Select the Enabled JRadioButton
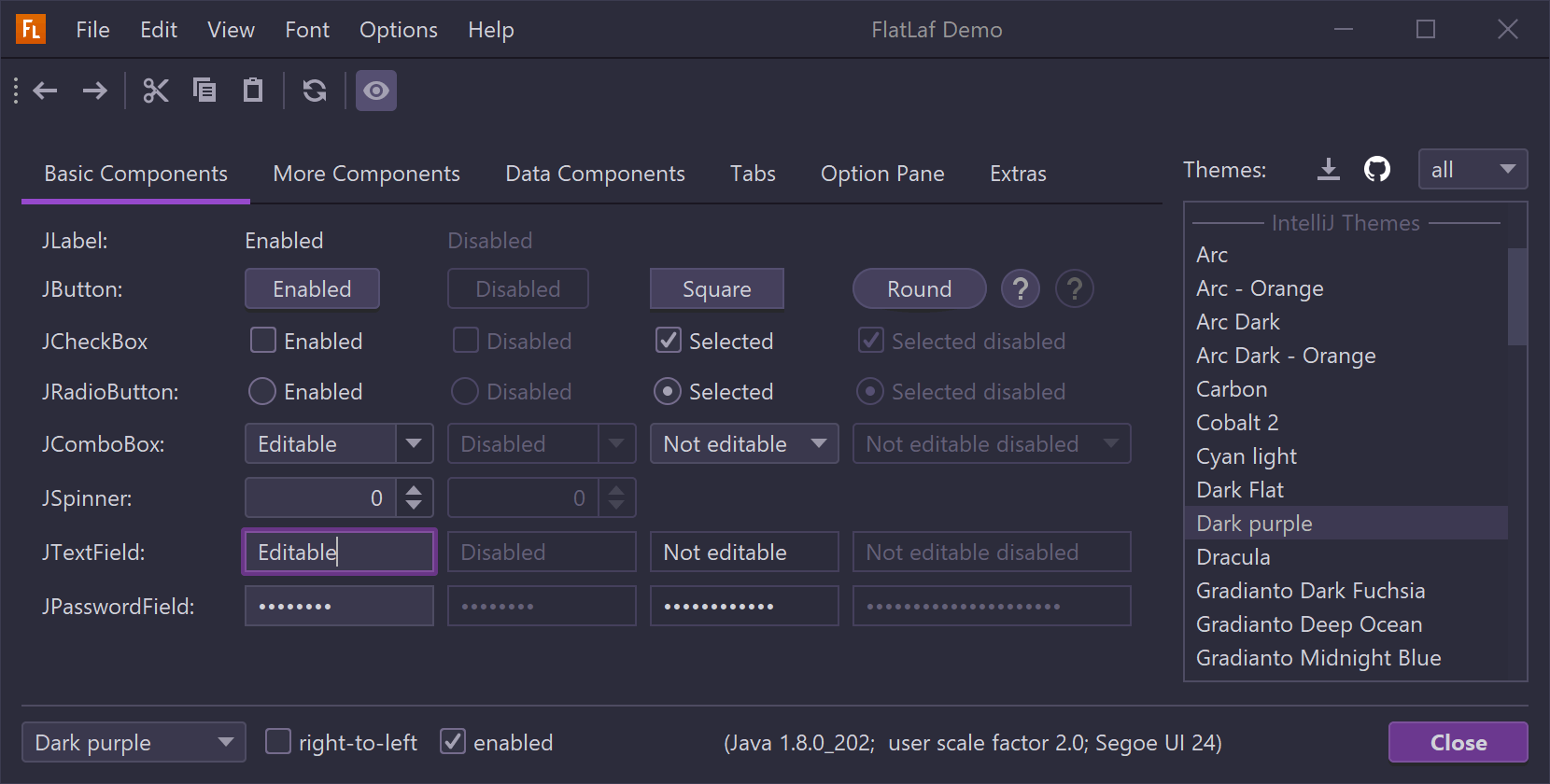The image size is (1550, 784). (262, 391)
